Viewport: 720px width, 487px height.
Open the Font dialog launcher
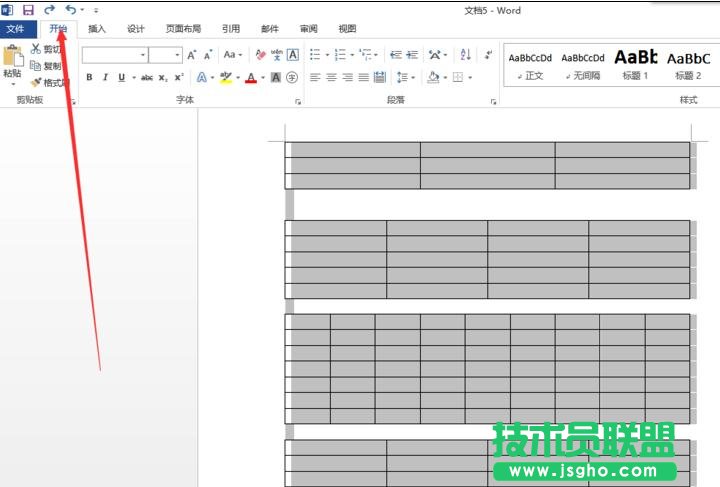(x=298, y=102)
